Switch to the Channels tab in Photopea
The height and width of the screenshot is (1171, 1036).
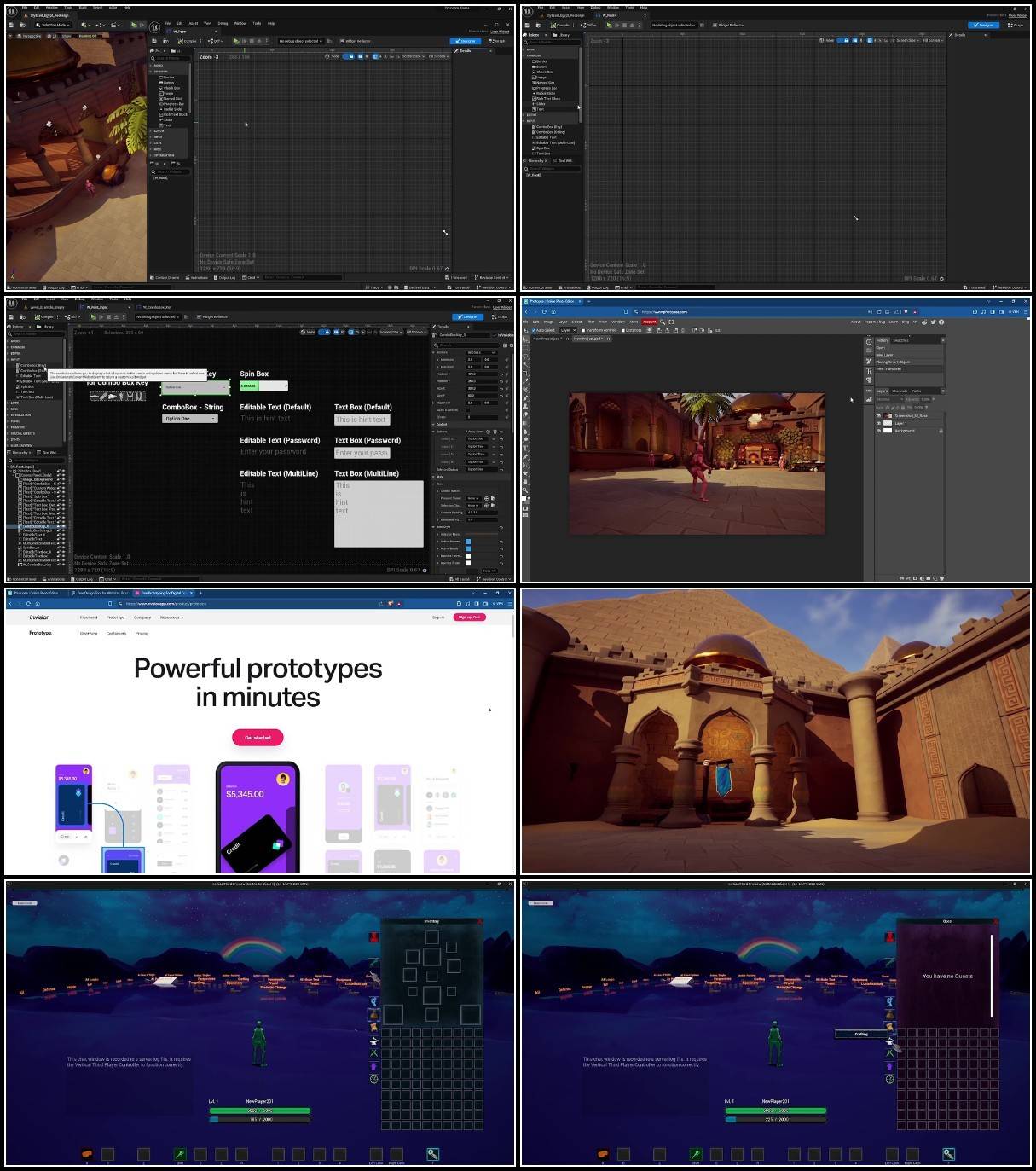[900, 391]
